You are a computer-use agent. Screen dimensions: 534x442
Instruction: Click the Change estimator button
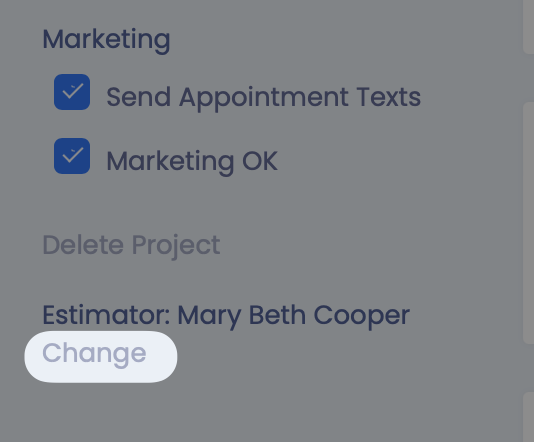point(101,357)
